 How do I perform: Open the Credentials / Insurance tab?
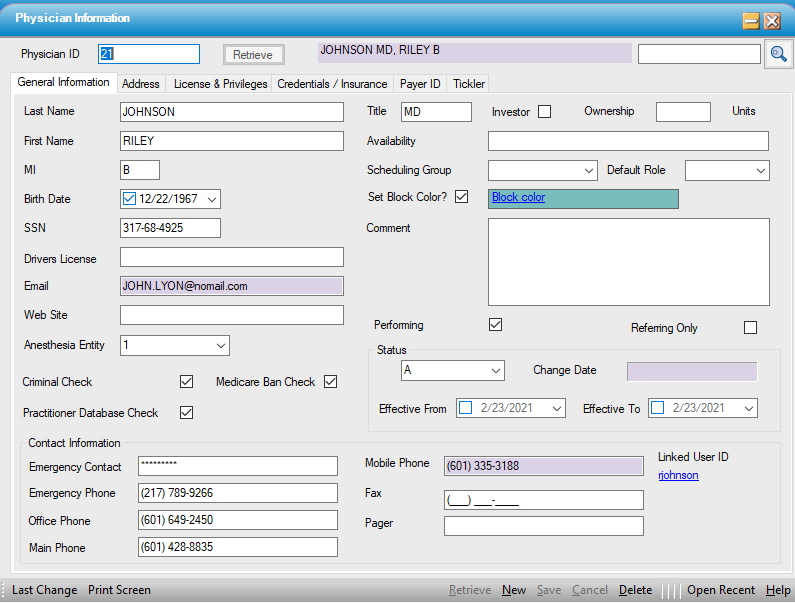(332, 84)
